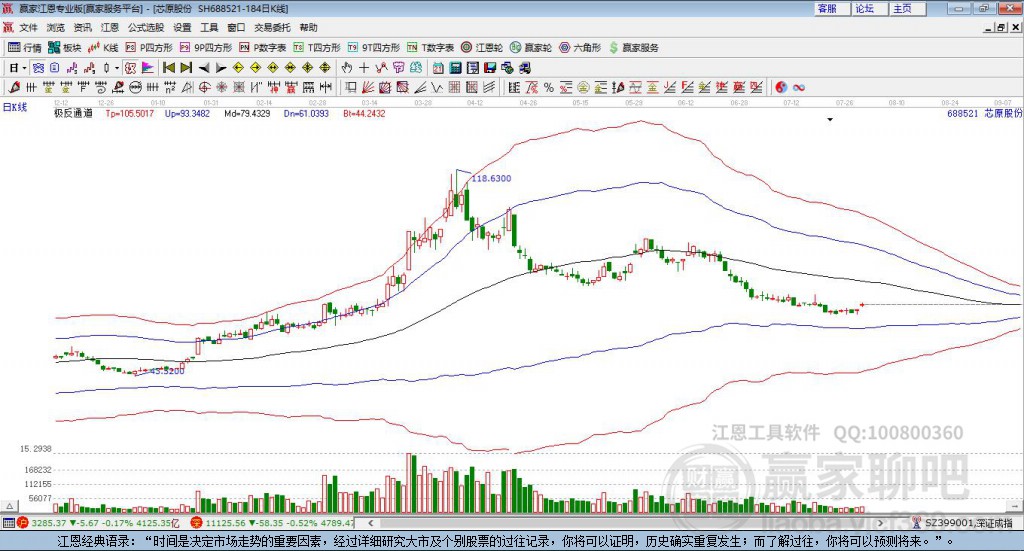Screen dimensions: 1024x551
Task: Open the 江恩轮 Gann wheel tool
Action: click(482, 48)
